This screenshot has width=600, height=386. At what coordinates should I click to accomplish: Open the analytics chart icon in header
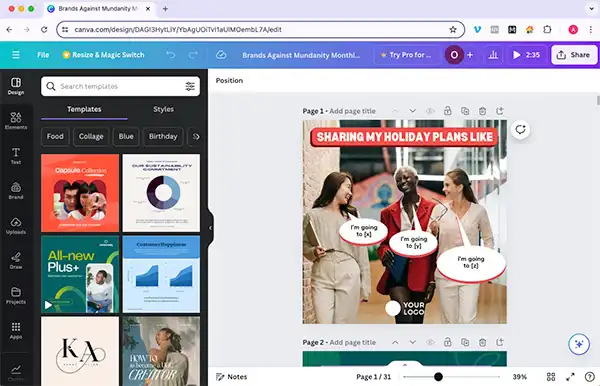[x=493, y=55]
